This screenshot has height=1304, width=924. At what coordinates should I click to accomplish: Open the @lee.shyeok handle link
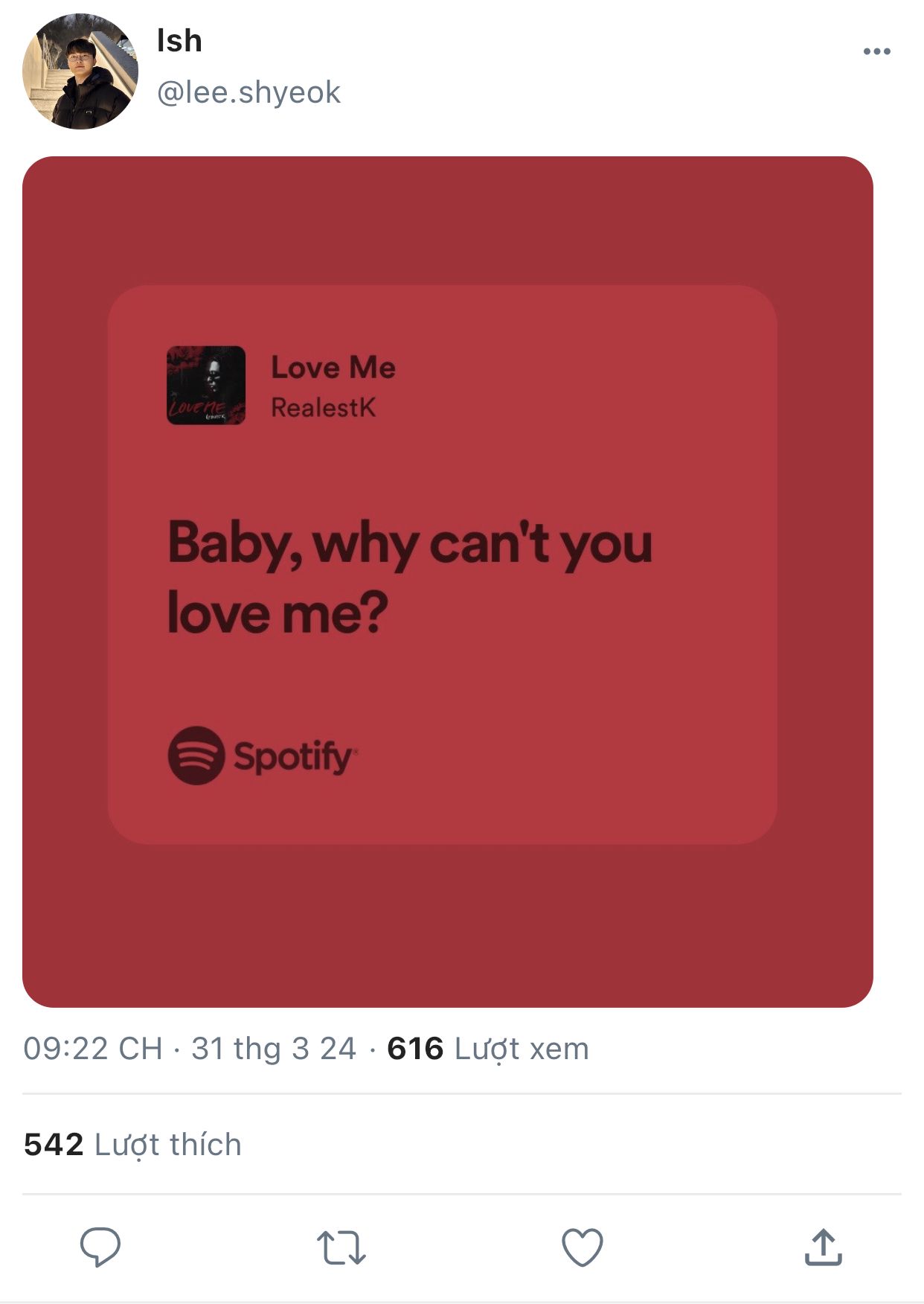pos(248,92)
